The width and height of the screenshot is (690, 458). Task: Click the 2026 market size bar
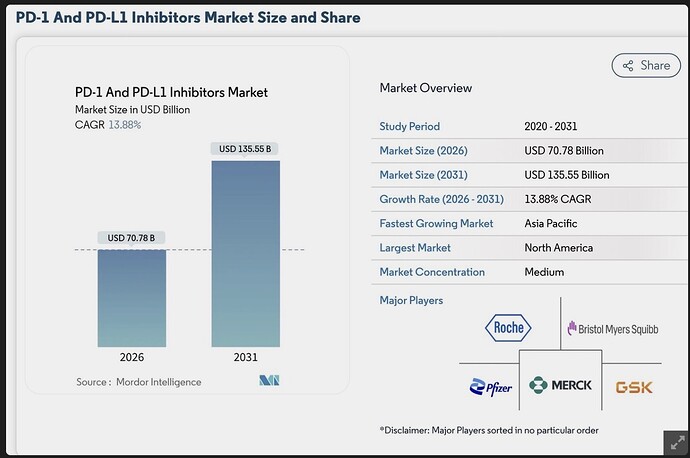(132, 298)
